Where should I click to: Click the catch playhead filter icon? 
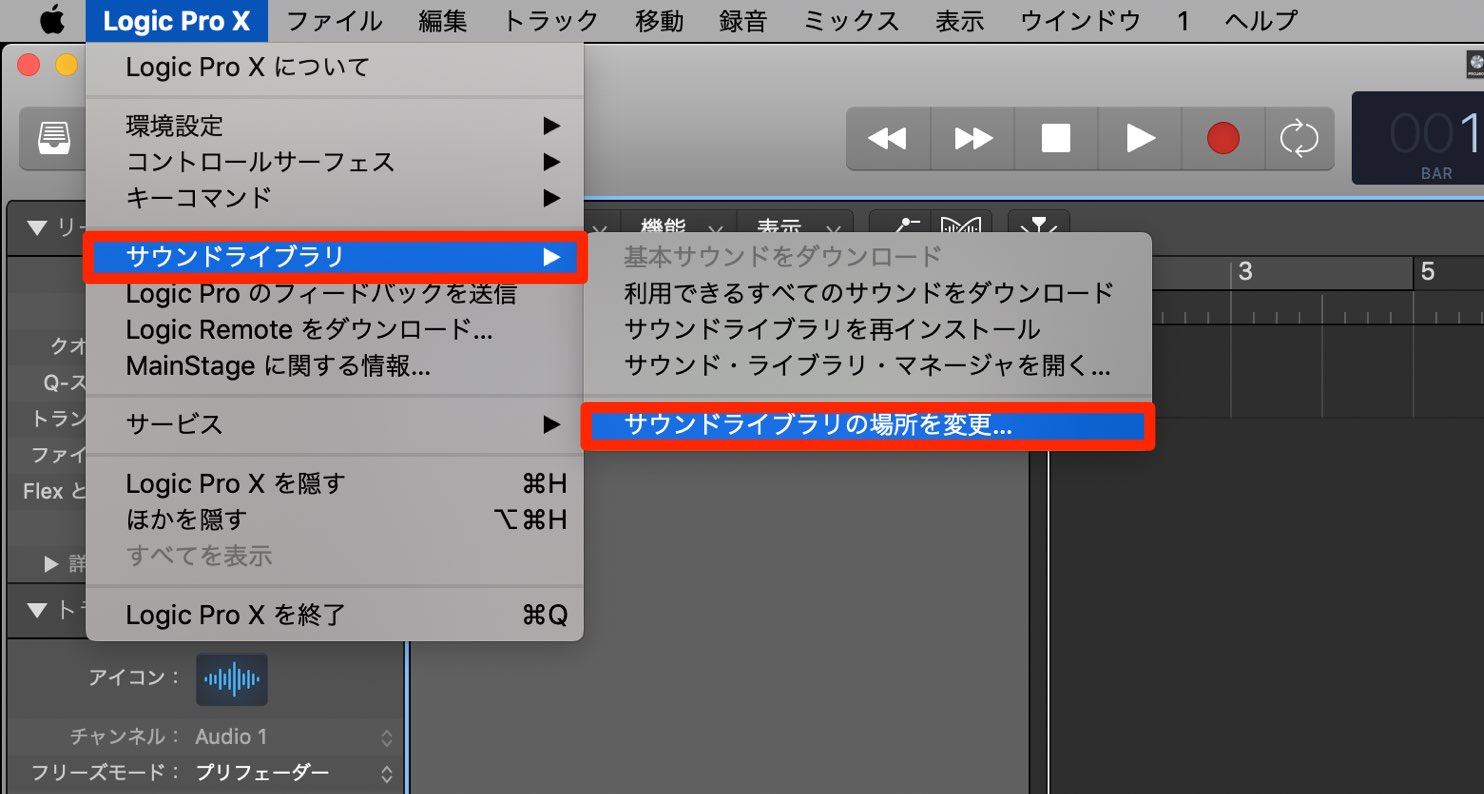1039,227
